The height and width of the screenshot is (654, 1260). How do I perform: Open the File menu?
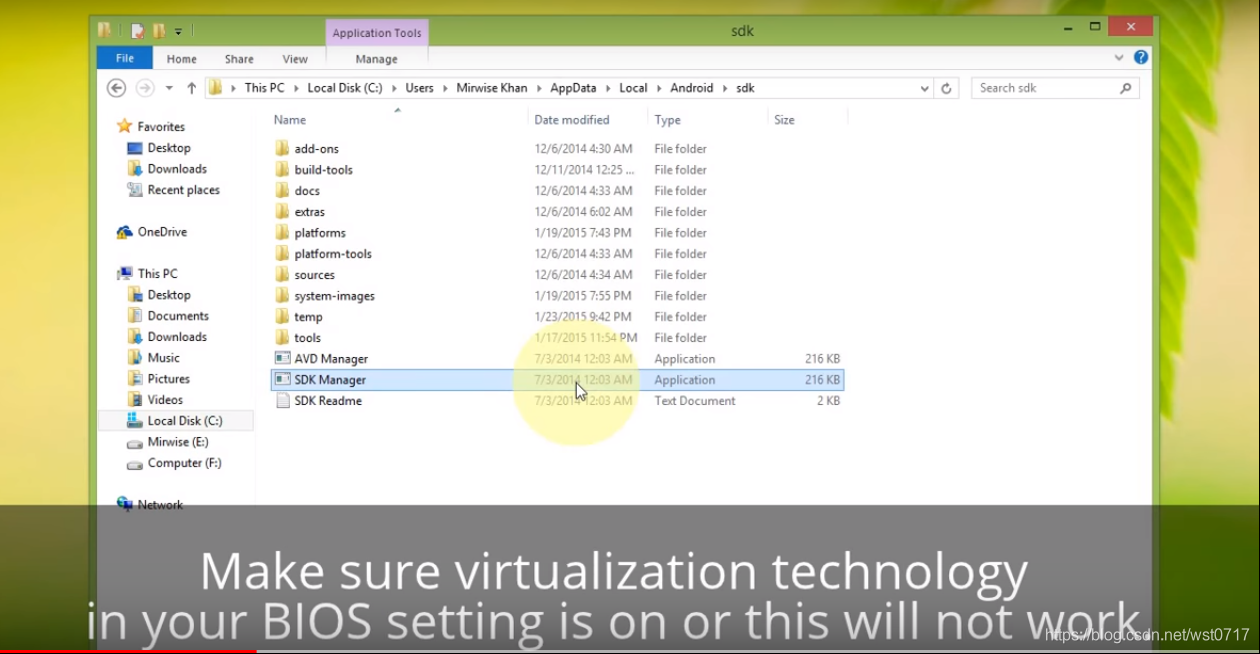(x=125, y=58)
